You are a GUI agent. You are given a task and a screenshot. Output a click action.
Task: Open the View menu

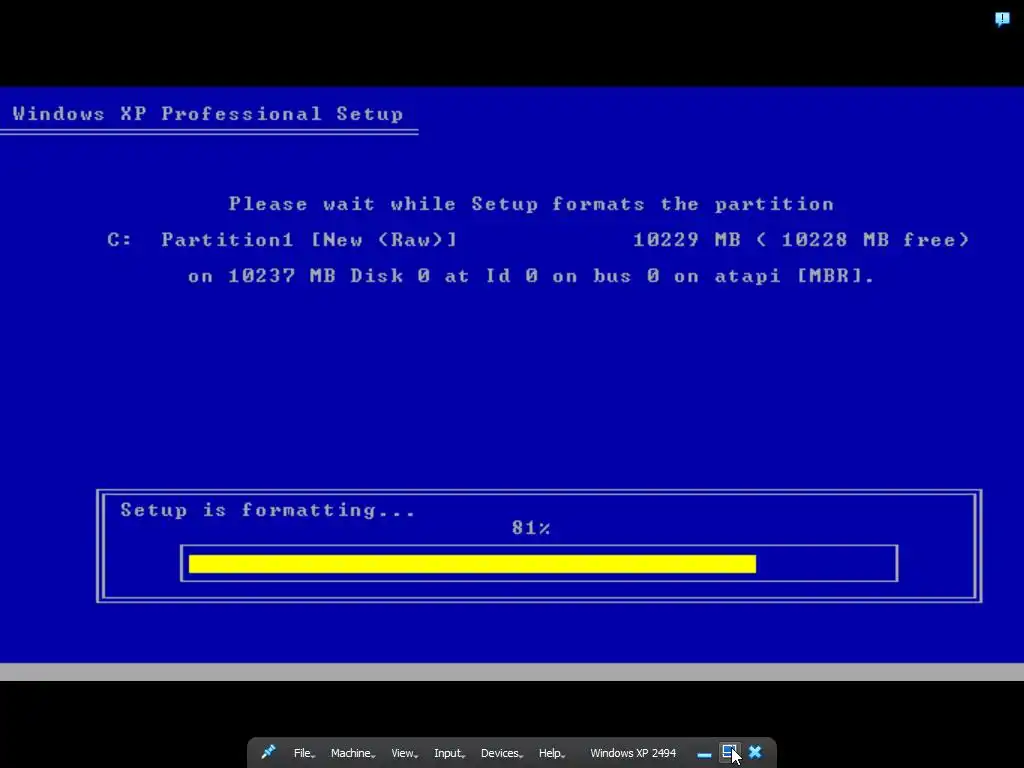[404, 753]
